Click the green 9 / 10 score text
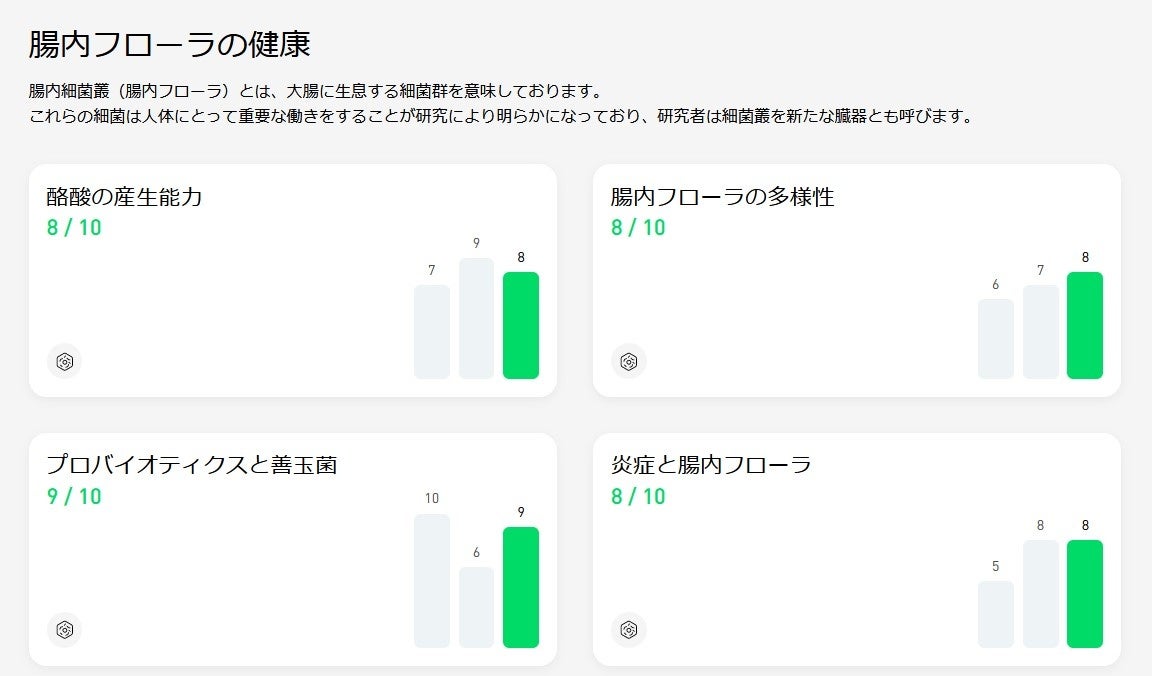Screen dimensions: 1152x676 73,496
